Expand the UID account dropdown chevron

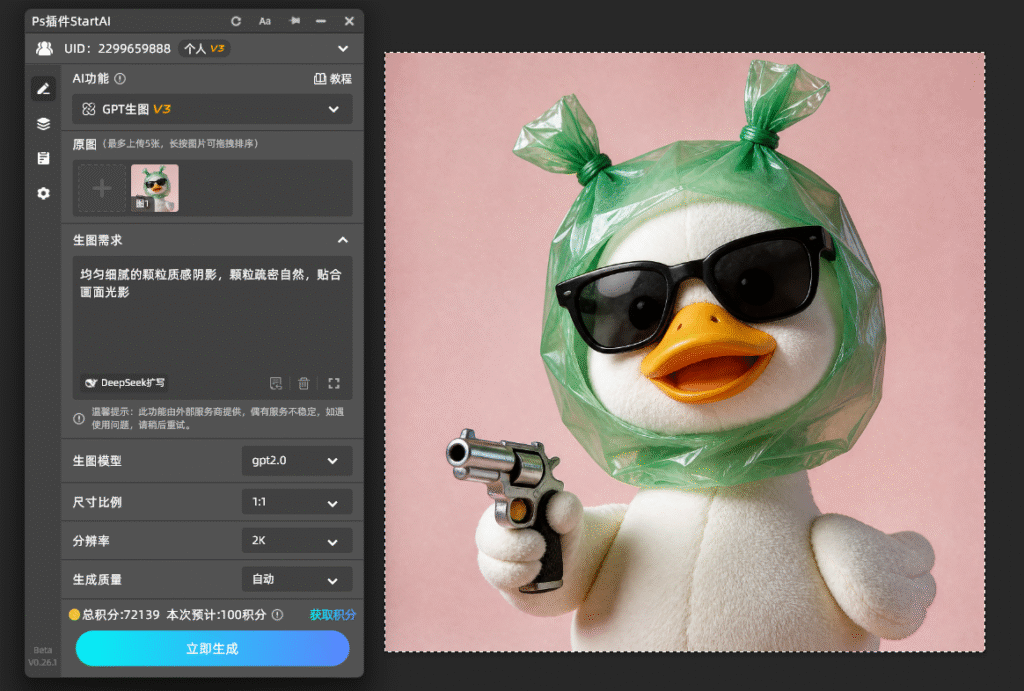point(343,48)
